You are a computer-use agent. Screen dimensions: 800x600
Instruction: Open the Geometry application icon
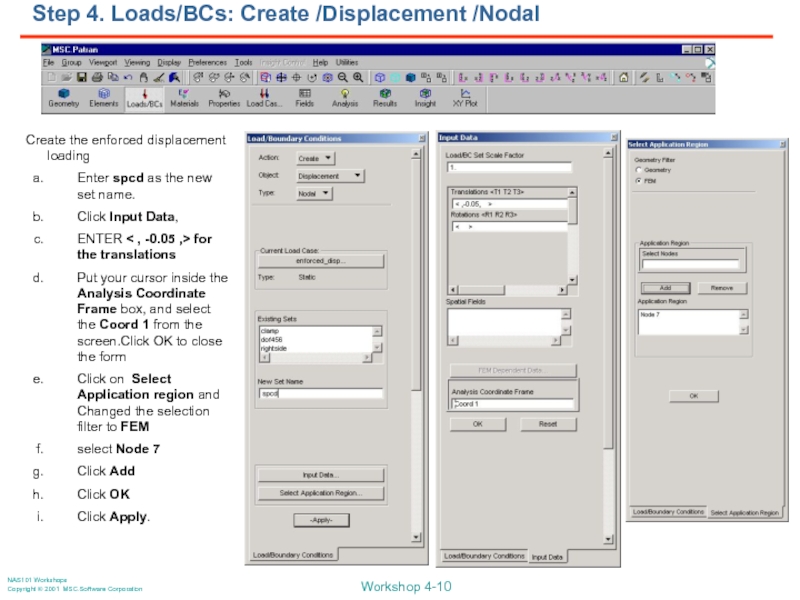[x=63, y=96]
